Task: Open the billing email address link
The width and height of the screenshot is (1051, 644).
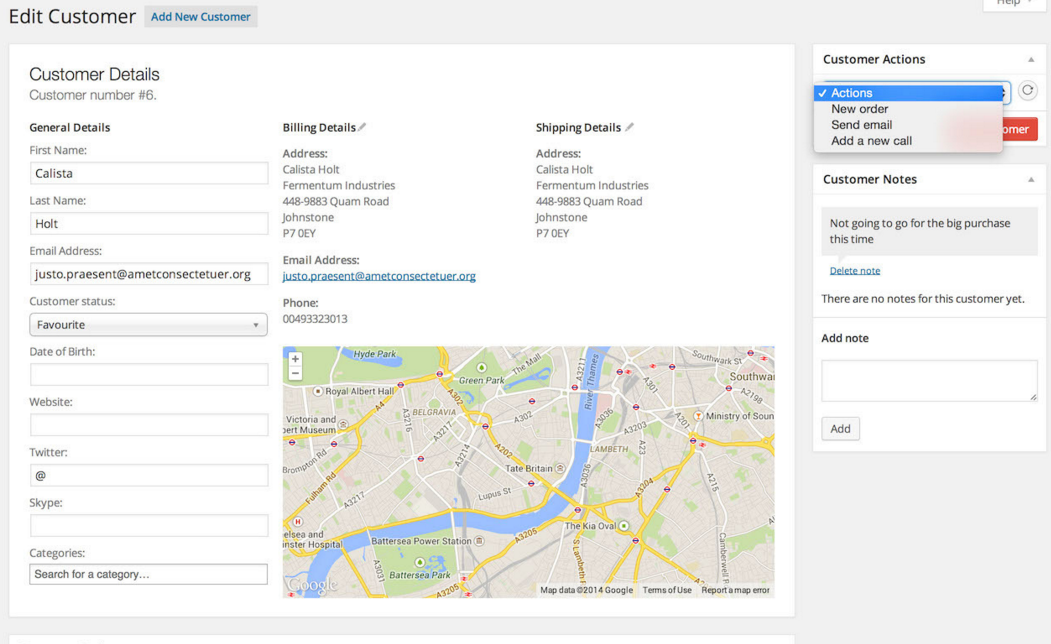Action: [x=379, y=276]
